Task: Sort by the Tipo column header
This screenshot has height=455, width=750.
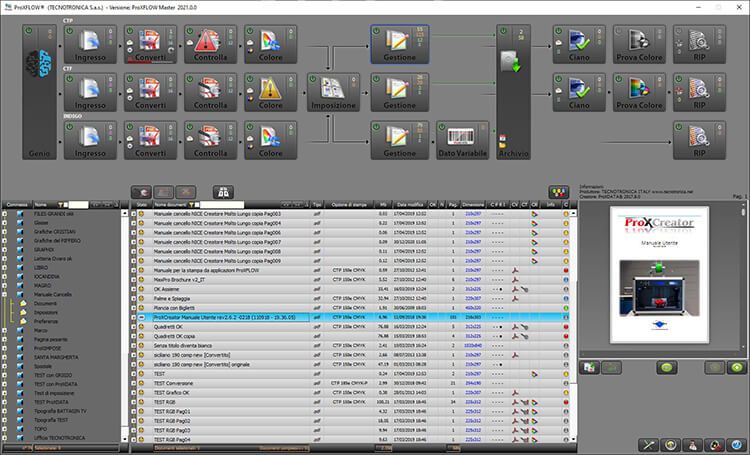Action: [x=317, y=205]
